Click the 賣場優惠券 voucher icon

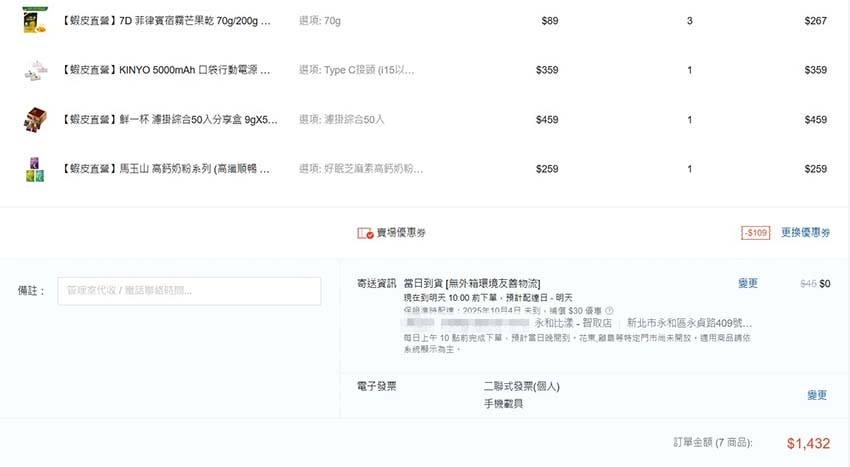click(x=365, y=233)
